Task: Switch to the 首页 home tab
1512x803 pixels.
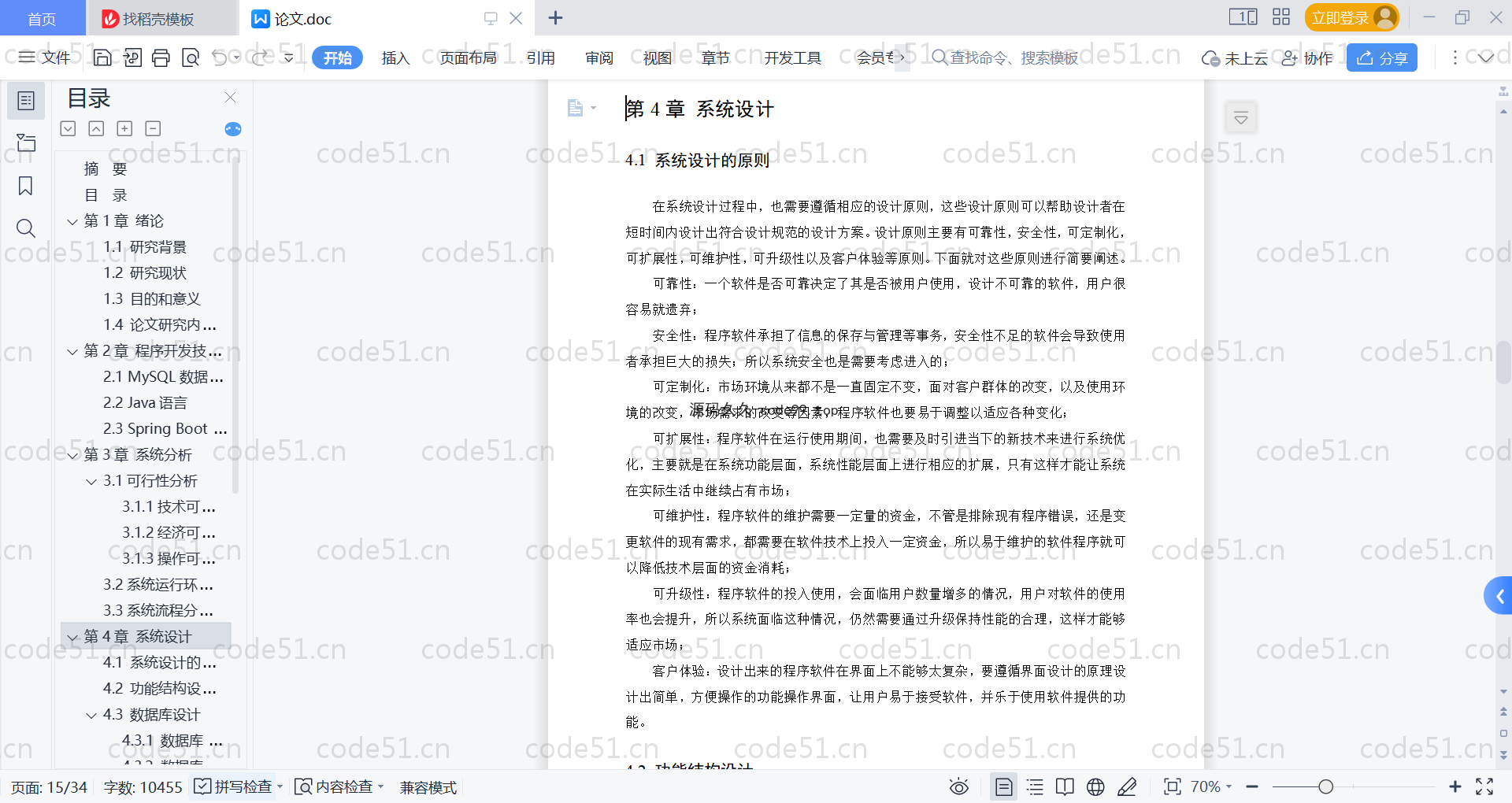Action: [43, 18]
